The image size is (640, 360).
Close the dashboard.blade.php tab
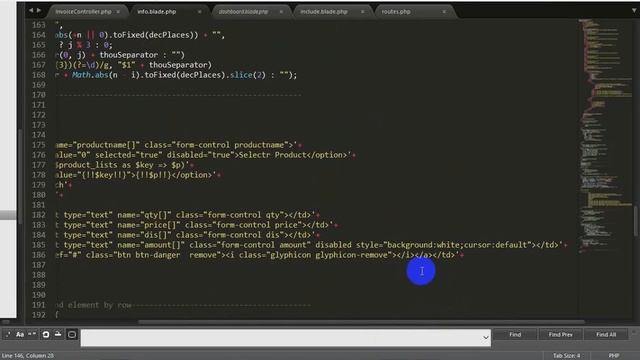[281, 12]
